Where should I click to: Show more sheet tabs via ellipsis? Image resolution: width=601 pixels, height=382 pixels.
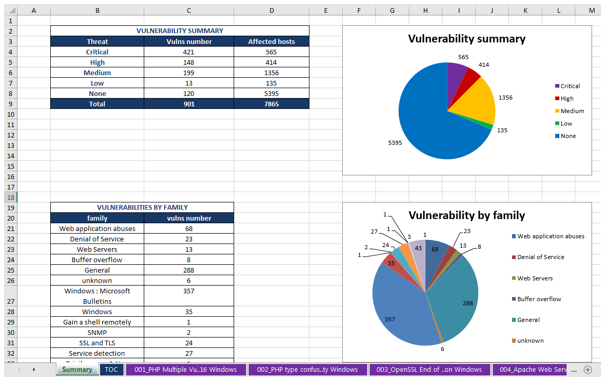573,370
